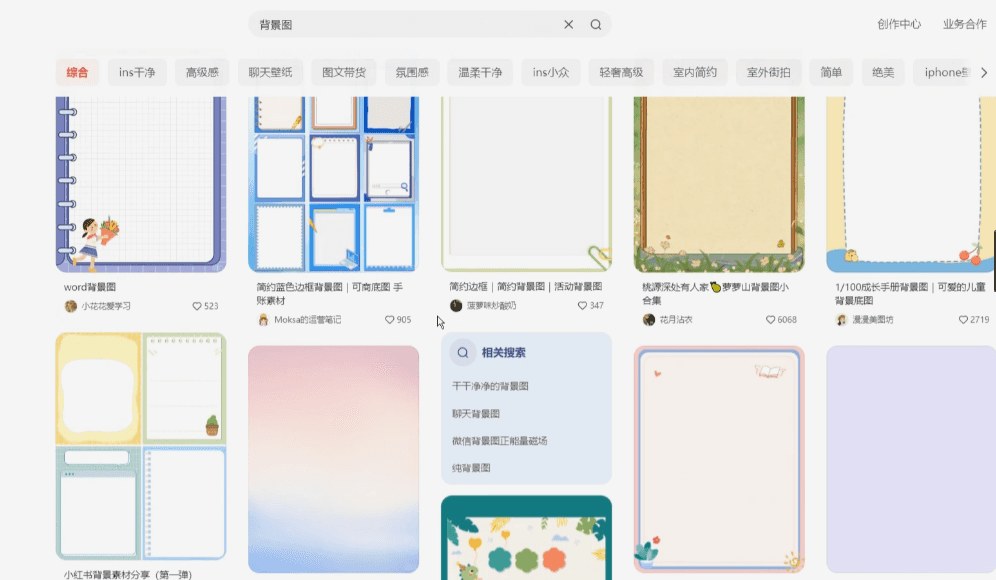This screenshot has width=996, height=580.
Task: Open related search 纯背景图
Action: click(471, 468)
